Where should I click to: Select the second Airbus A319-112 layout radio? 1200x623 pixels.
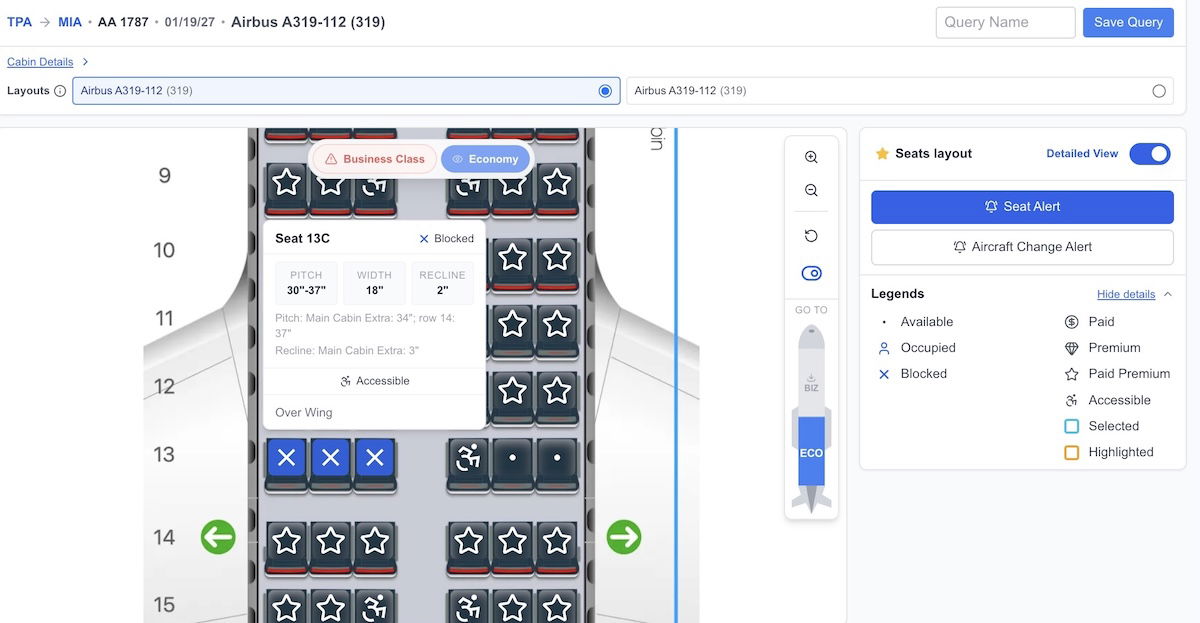(x=1158, y=91)
